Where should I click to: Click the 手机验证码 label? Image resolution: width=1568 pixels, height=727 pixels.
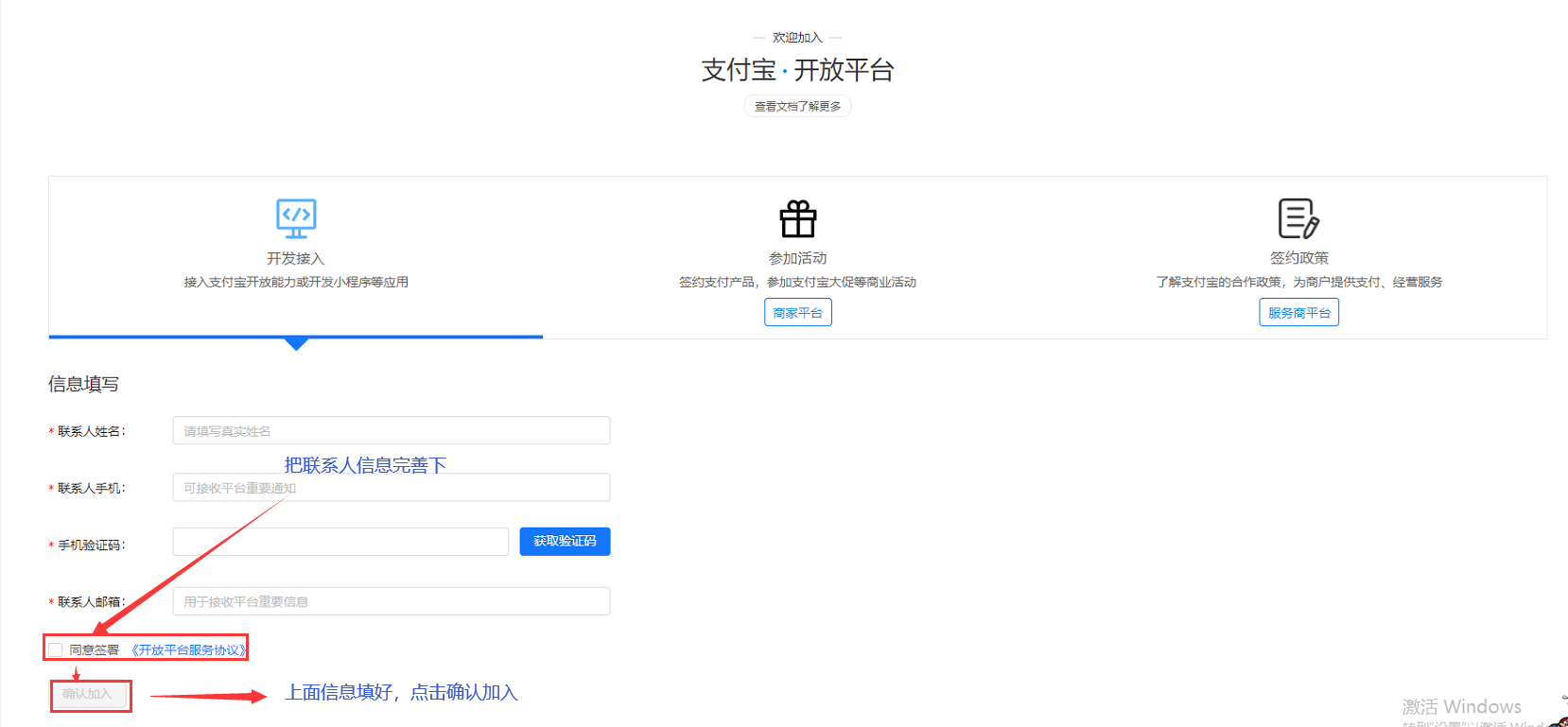[x=91, y=545]
